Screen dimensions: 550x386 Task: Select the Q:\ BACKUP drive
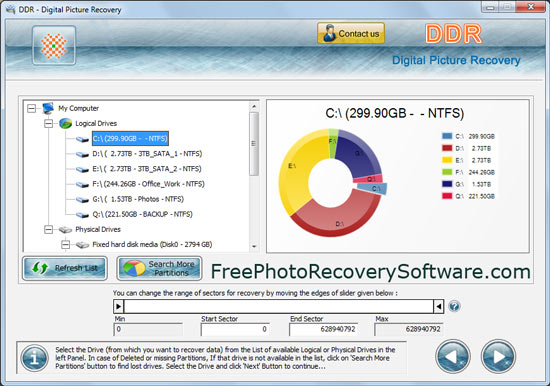pos(142,214)
